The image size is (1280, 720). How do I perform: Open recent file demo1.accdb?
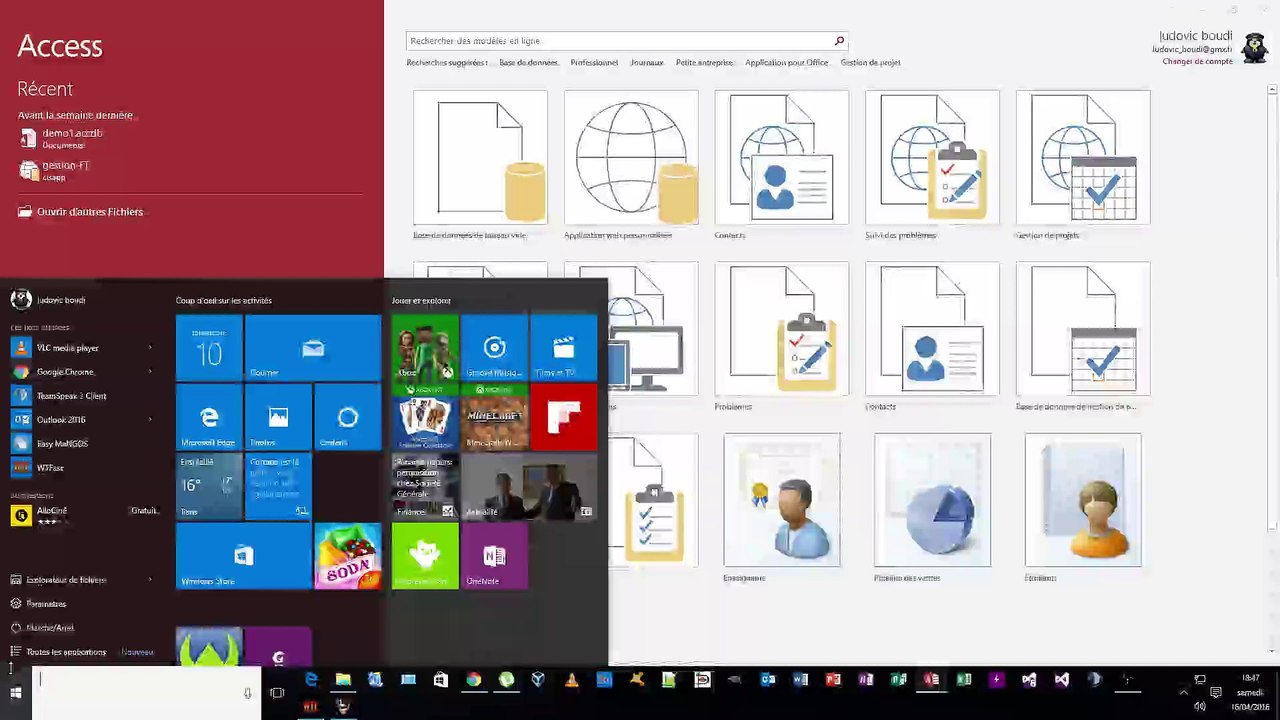[x=72, y=138]
